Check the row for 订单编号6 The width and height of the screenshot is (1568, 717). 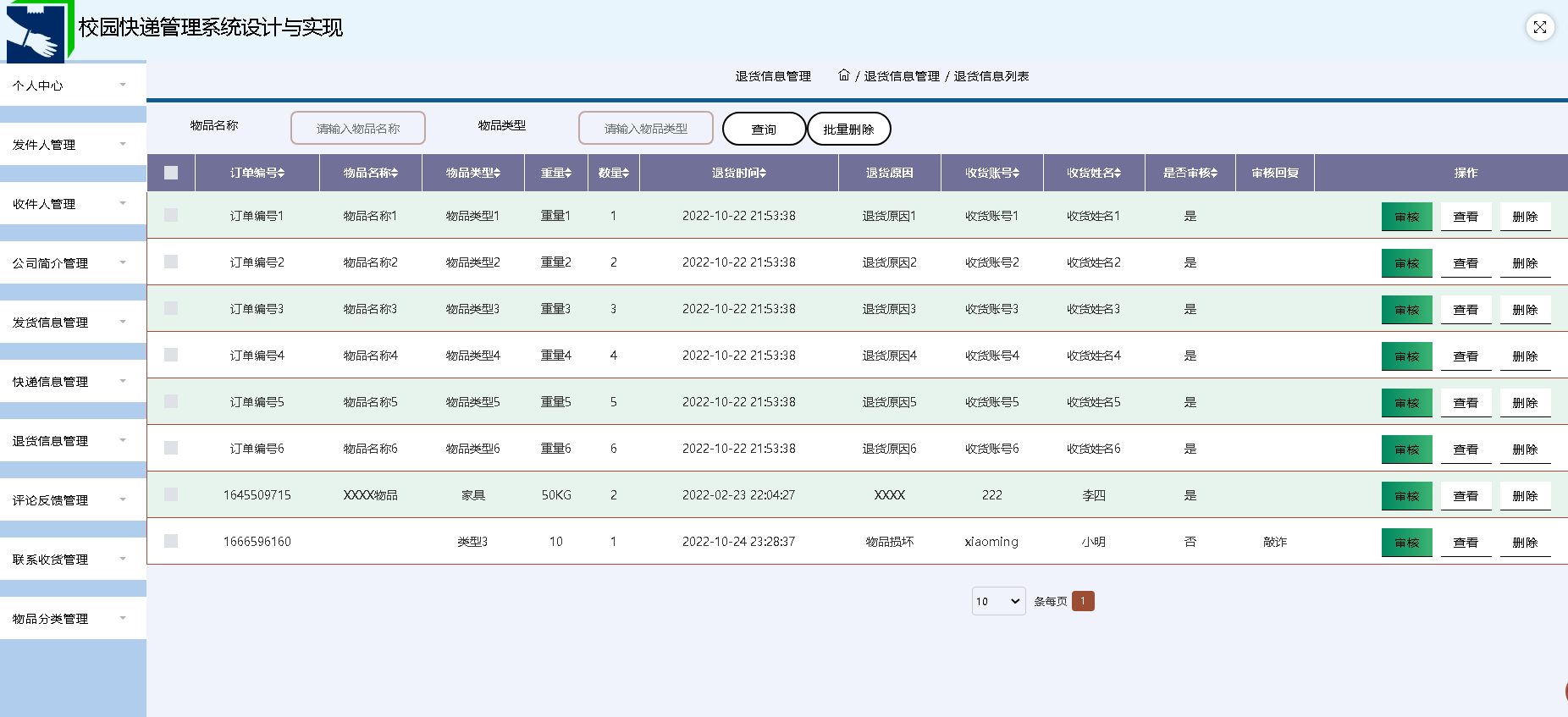coord(171,448)
